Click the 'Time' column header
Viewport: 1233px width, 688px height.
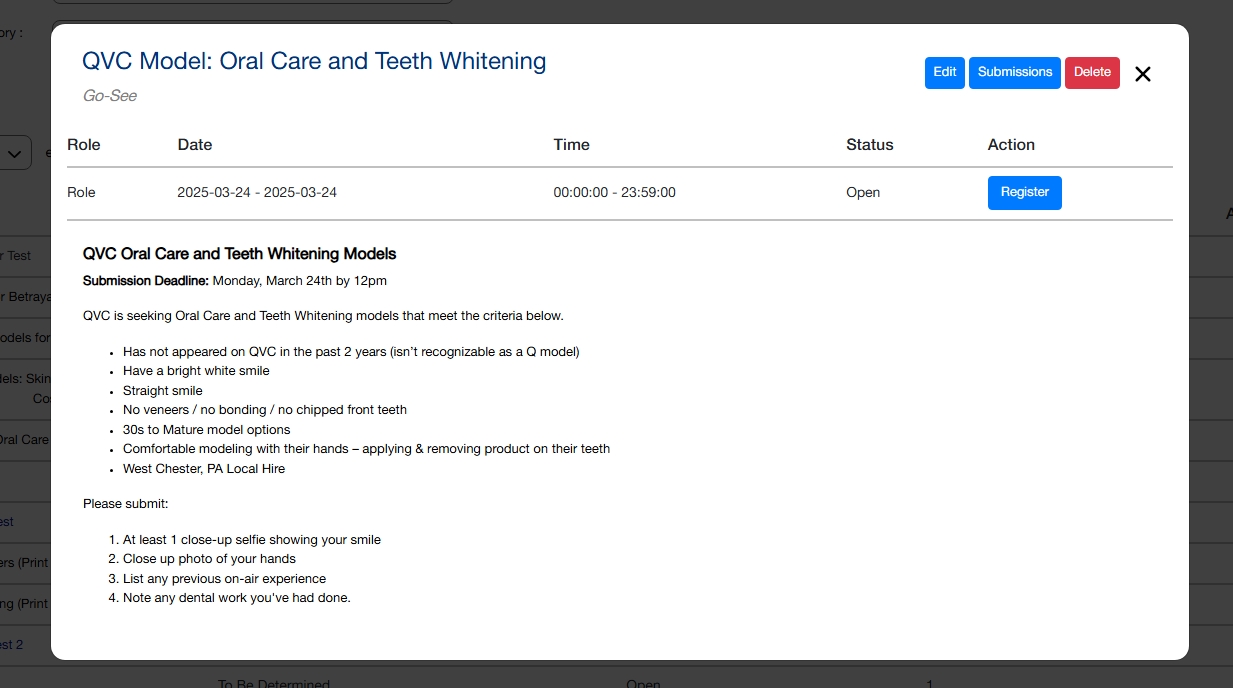point(572,145)
